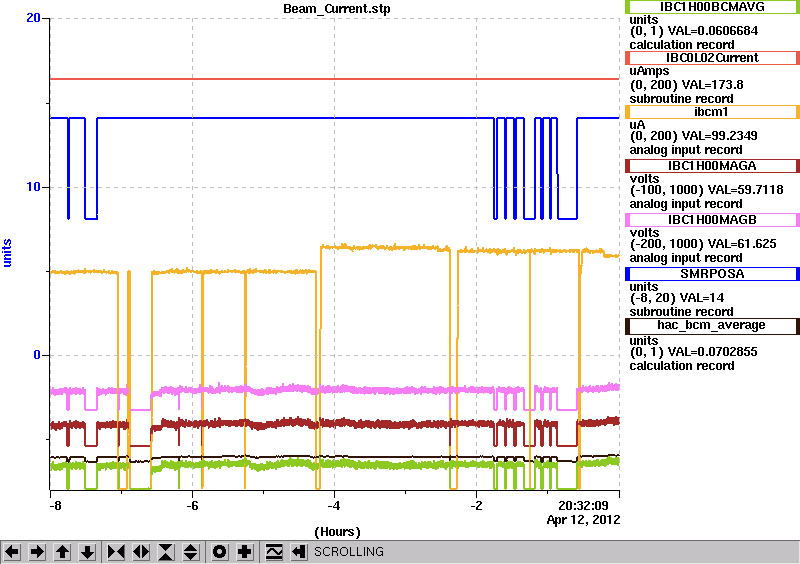Select the SMRPOSA legend entry
Viewport: 800px width, 564px height.
tap(712, 274)
